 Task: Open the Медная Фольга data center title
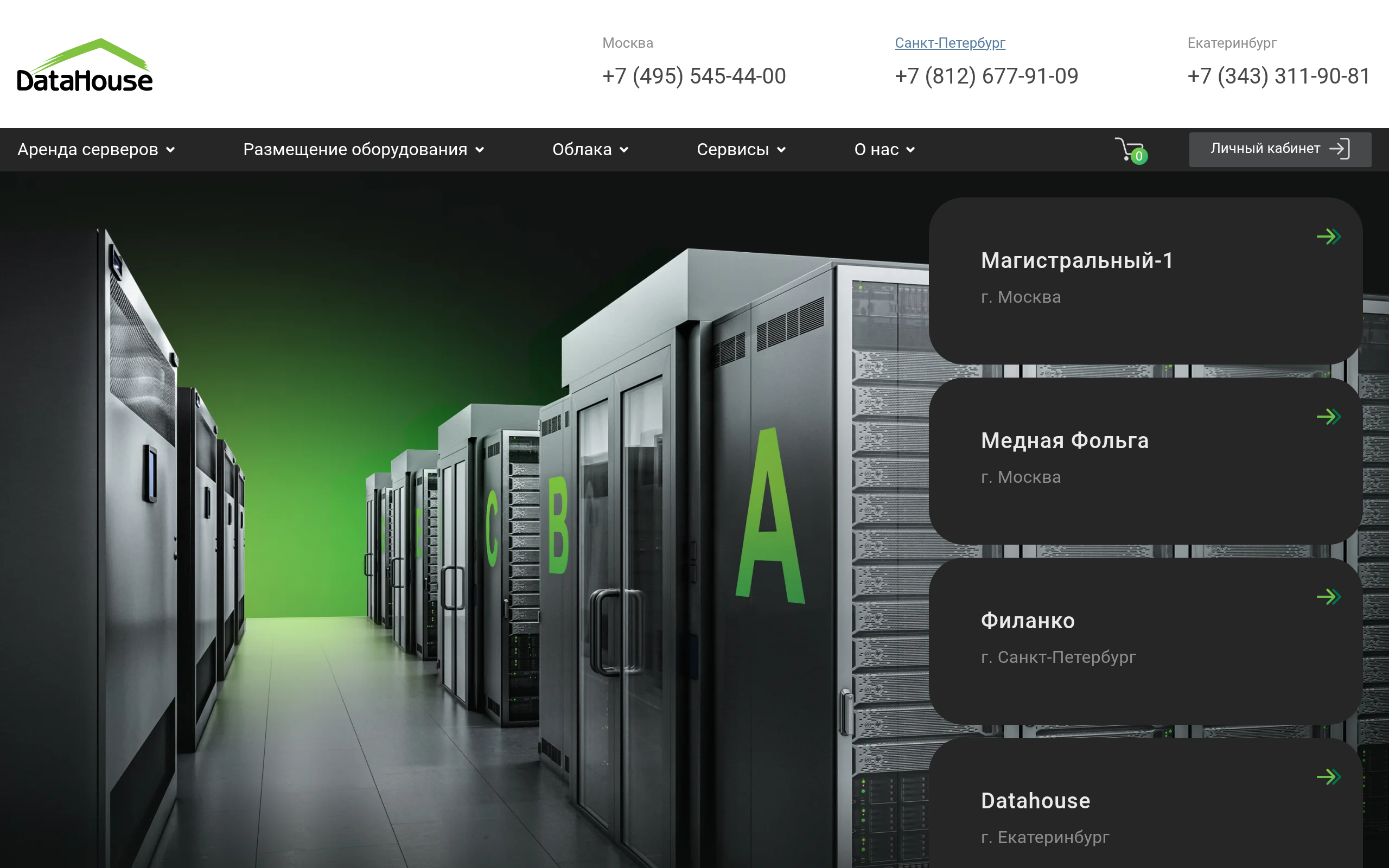1065,441
